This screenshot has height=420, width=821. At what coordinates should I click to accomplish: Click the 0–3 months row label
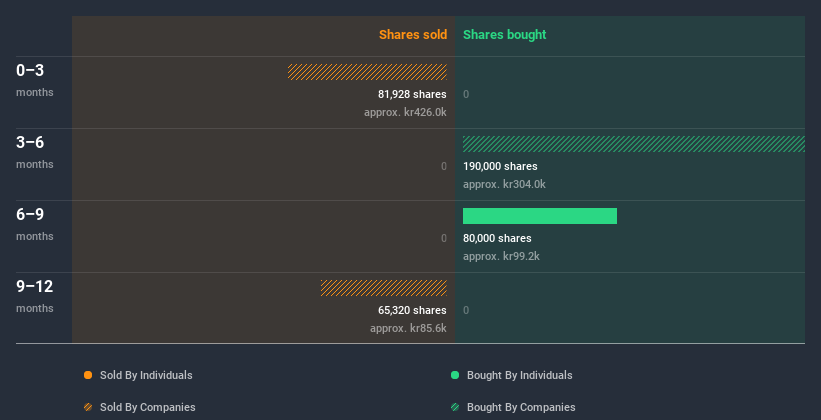pyautogui.click(x=35, y=80)
